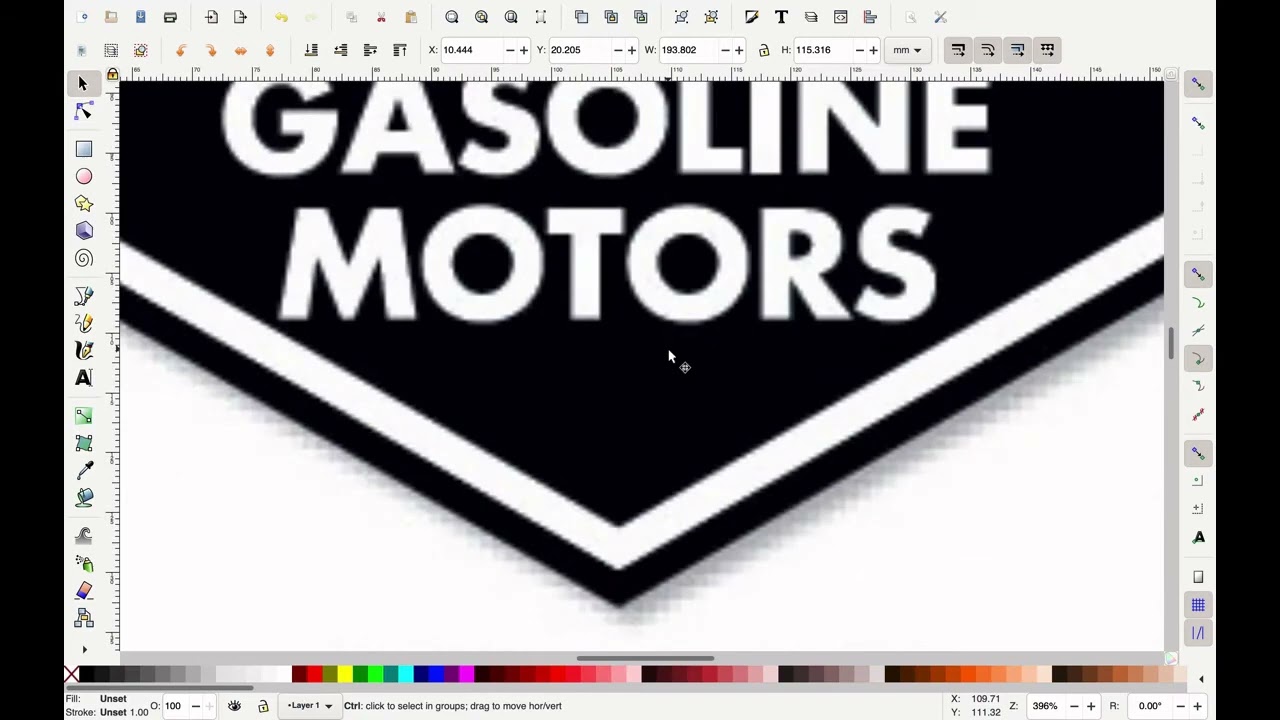
Task: Decrease H height value
Action: click(859, 50)
